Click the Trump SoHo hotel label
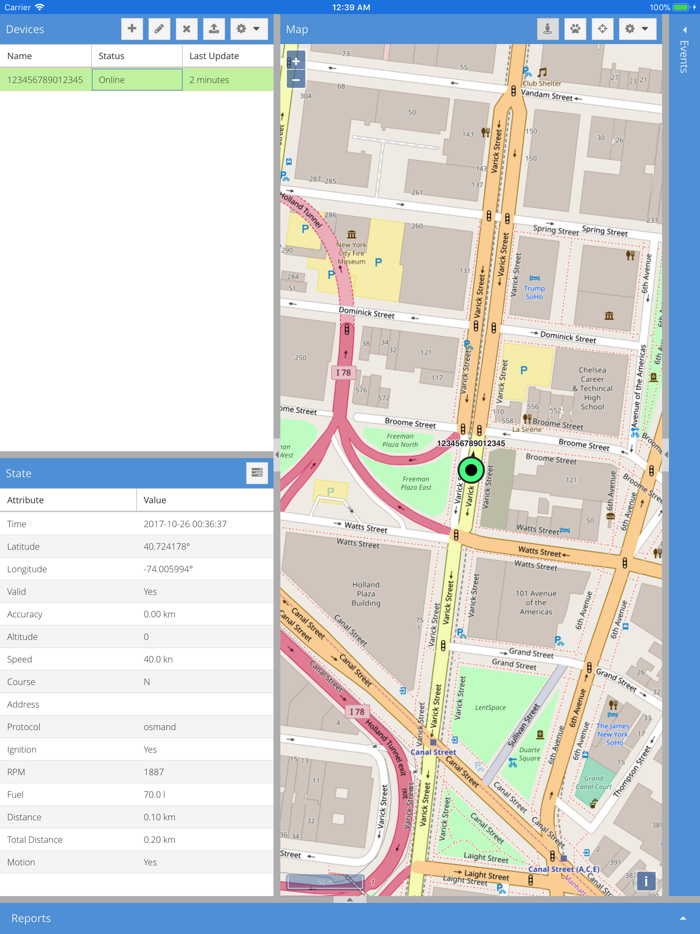Image resolution: width=700 pixels, height=934 pixels. (534, 292)
